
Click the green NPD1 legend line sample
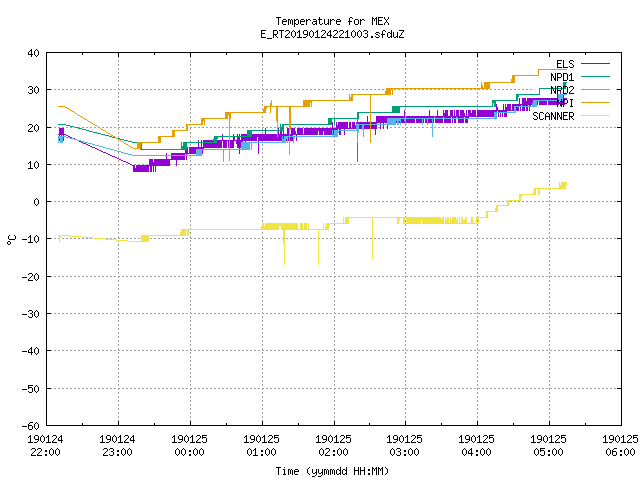[595, 76]
